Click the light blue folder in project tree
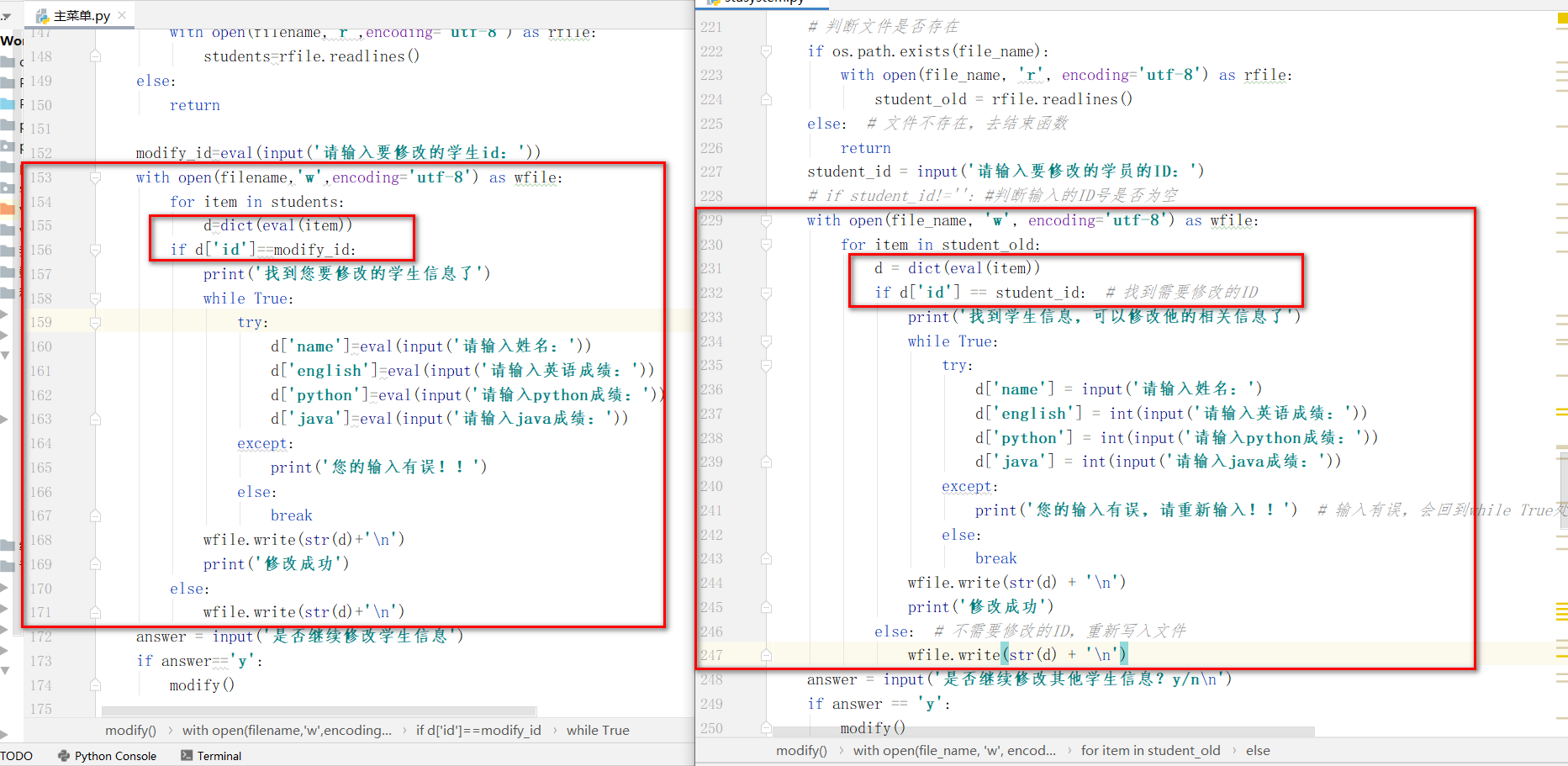This screenshot has height=766, width=1568. click(x=8, y=104)
